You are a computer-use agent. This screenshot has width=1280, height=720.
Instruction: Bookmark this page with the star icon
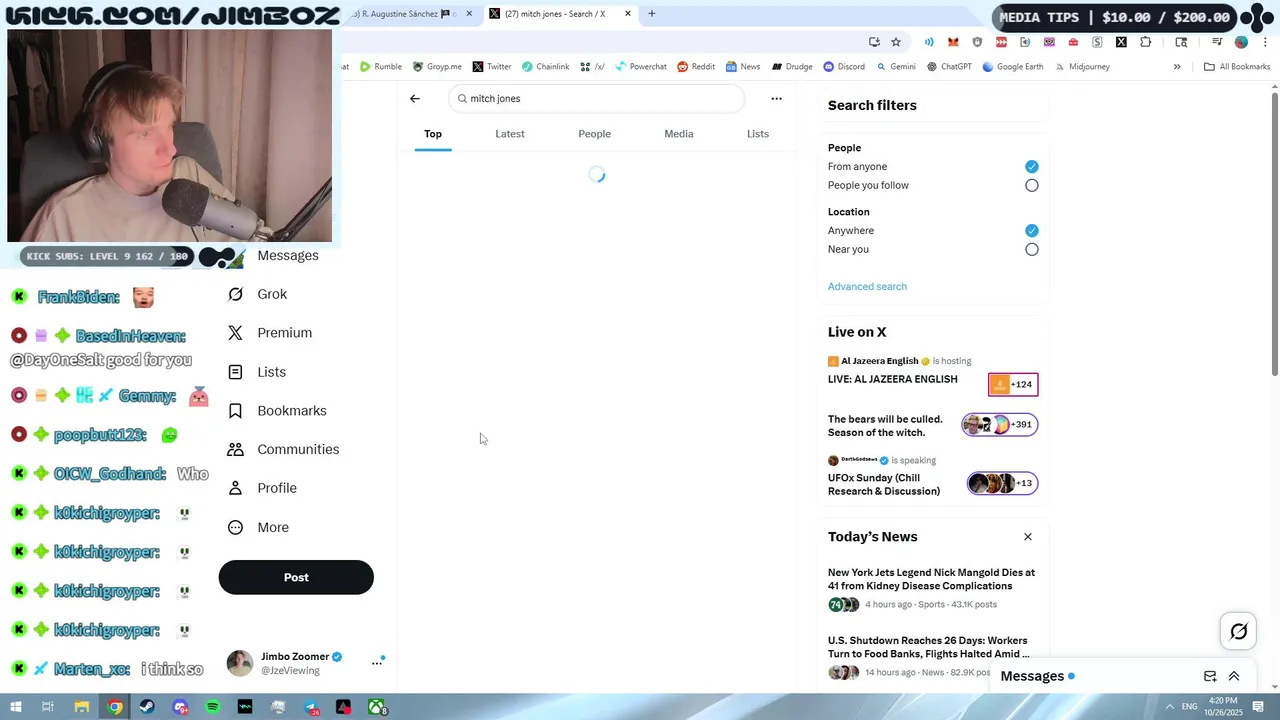[x=896, y=42]
